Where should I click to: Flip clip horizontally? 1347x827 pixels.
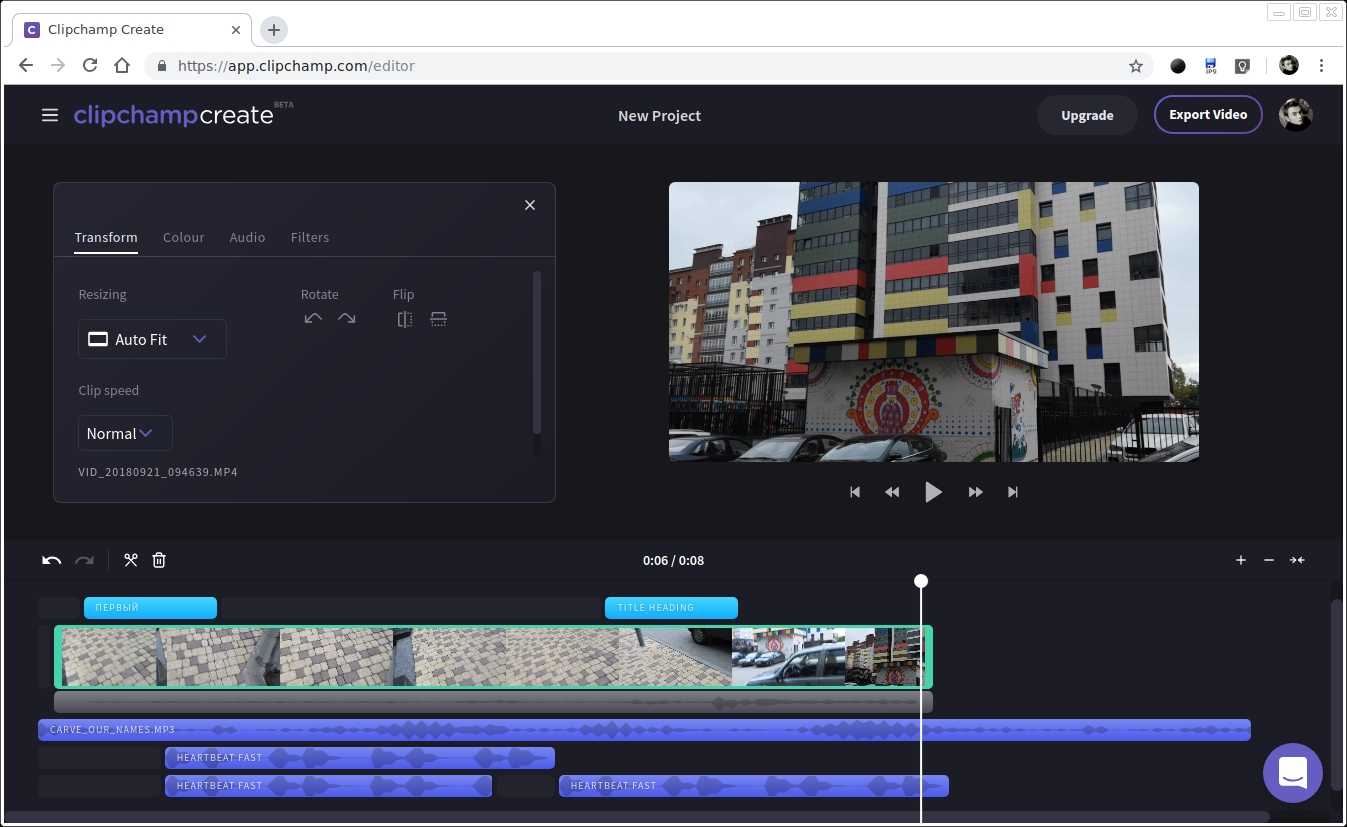[405, 319]
